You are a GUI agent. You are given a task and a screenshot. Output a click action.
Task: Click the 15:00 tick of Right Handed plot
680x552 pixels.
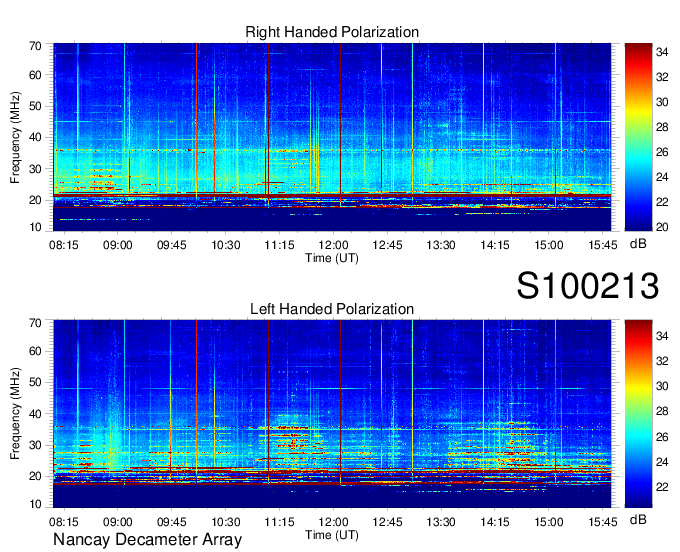click(x=549, y=245)
